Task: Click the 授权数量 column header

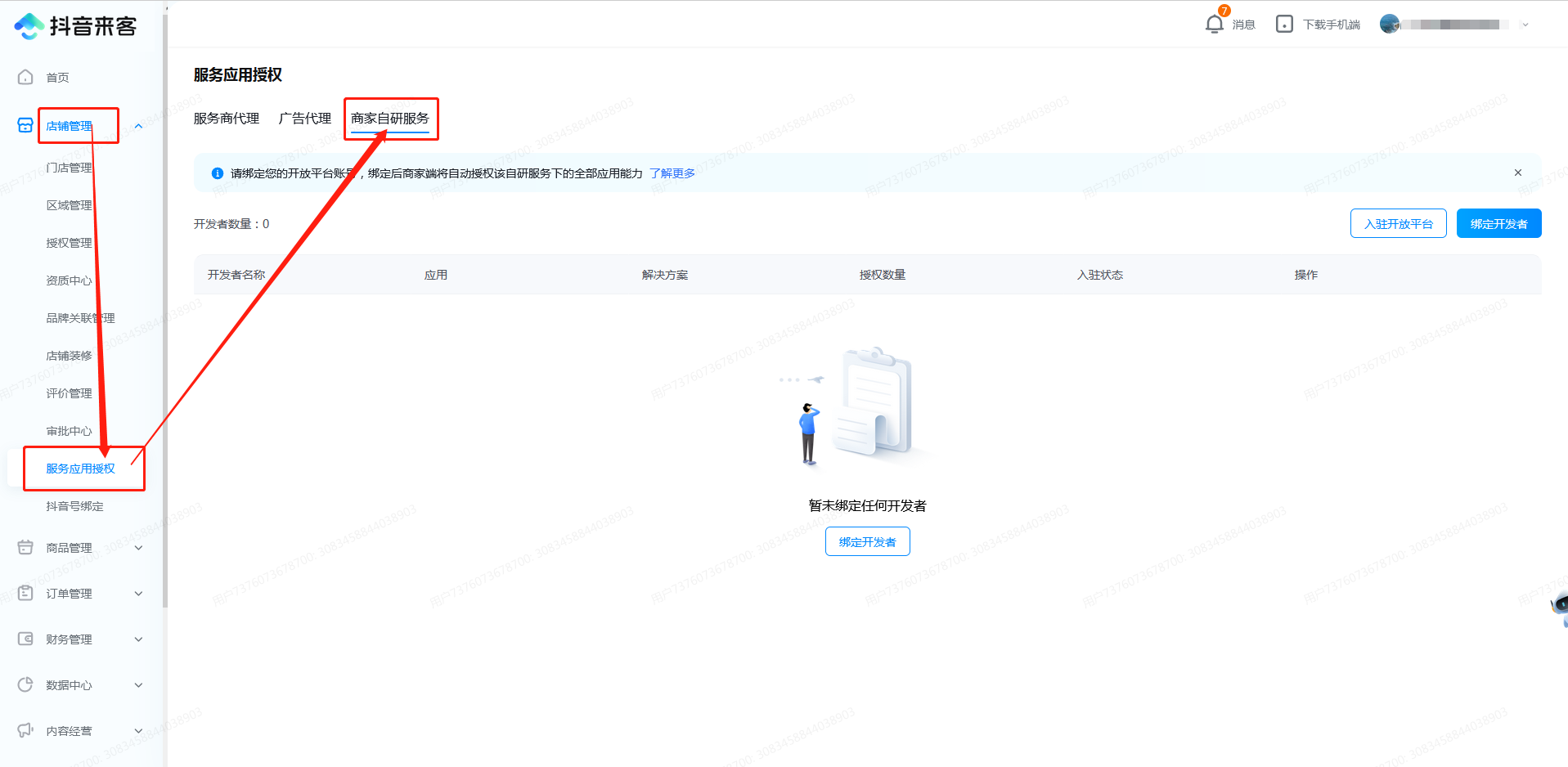Action: pos(883,275)
